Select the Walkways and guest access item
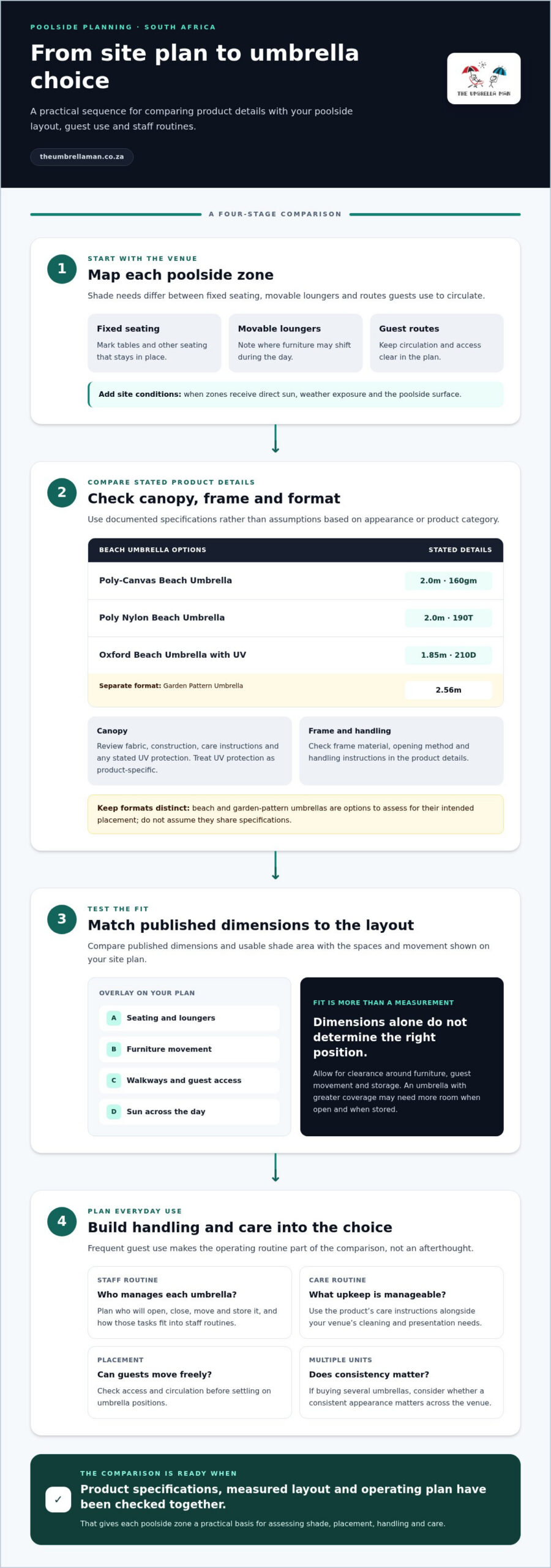 click(x=189, y=1080)
